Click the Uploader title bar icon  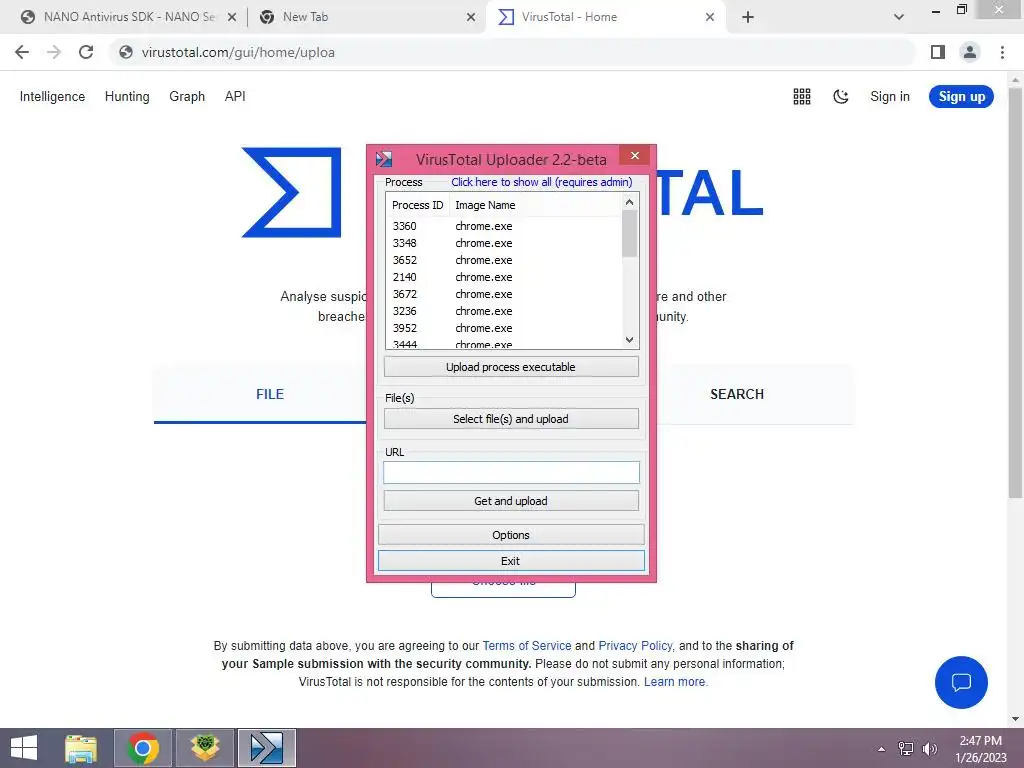[x=384, y=159]
